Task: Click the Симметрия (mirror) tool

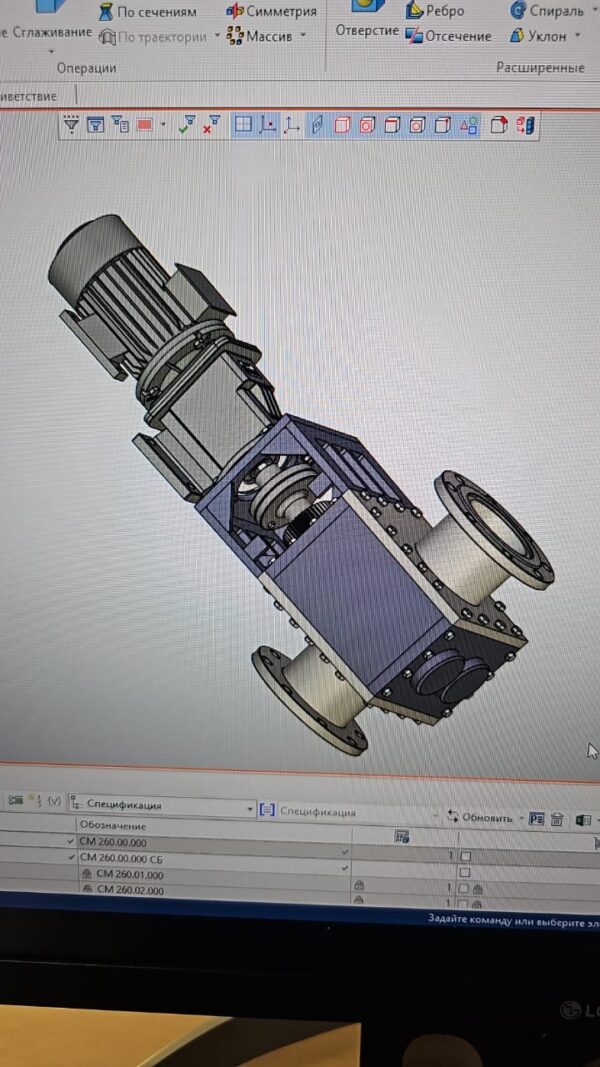Action: point(272,12)
